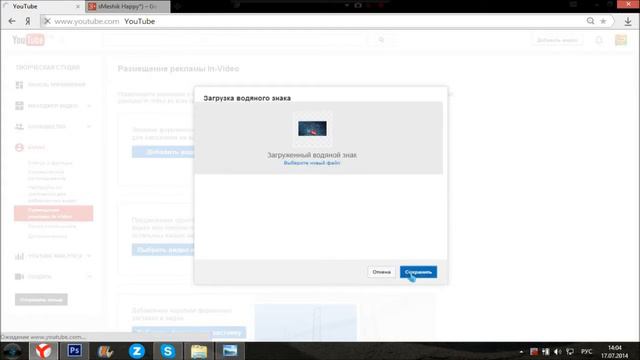The height and width of the screenshot is (360, 640).
Task: Open the YouTube notifications bell
Action: [599, 40]
